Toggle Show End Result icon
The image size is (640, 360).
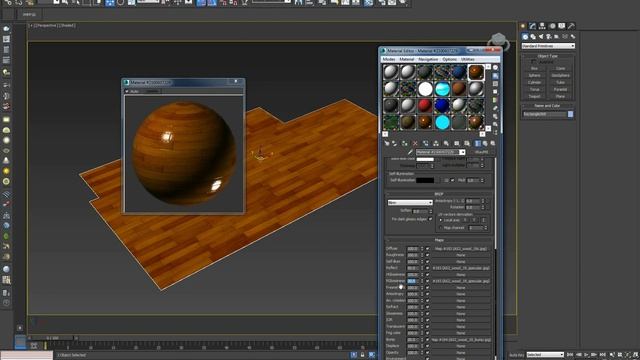pos(478,143)
